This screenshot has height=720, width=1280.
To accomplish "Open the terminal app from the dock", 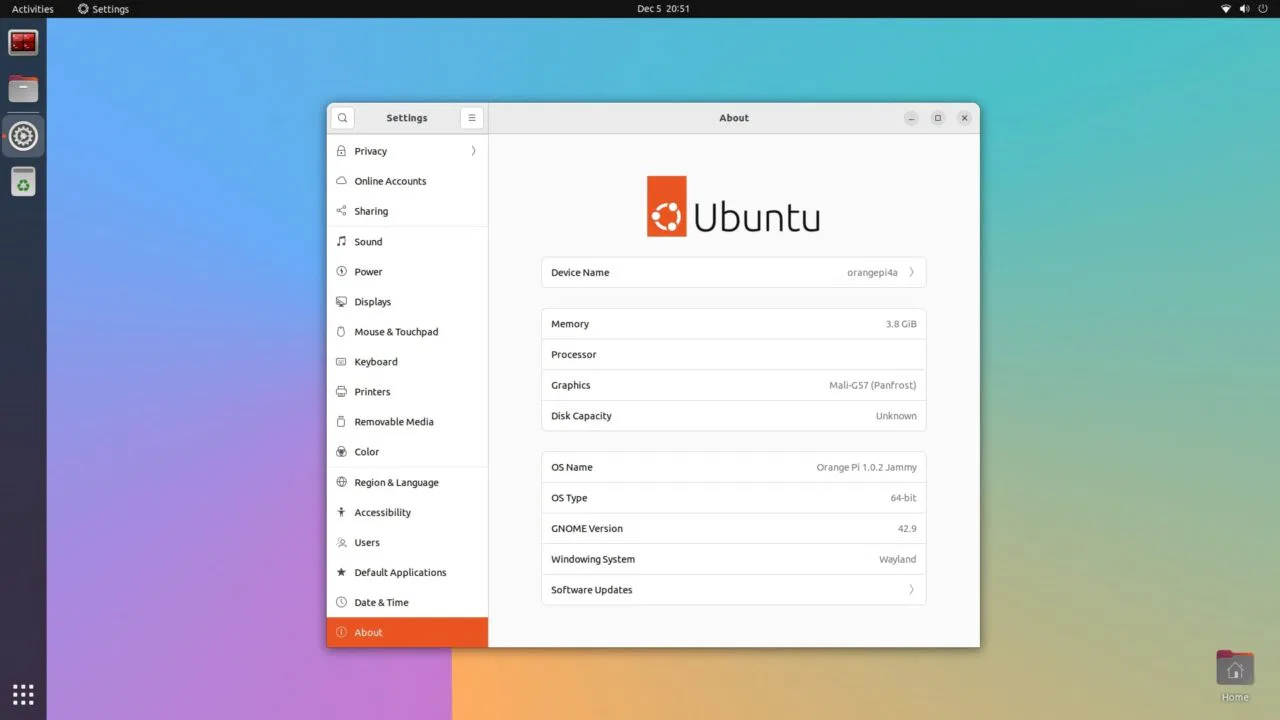I will [23, 41].
